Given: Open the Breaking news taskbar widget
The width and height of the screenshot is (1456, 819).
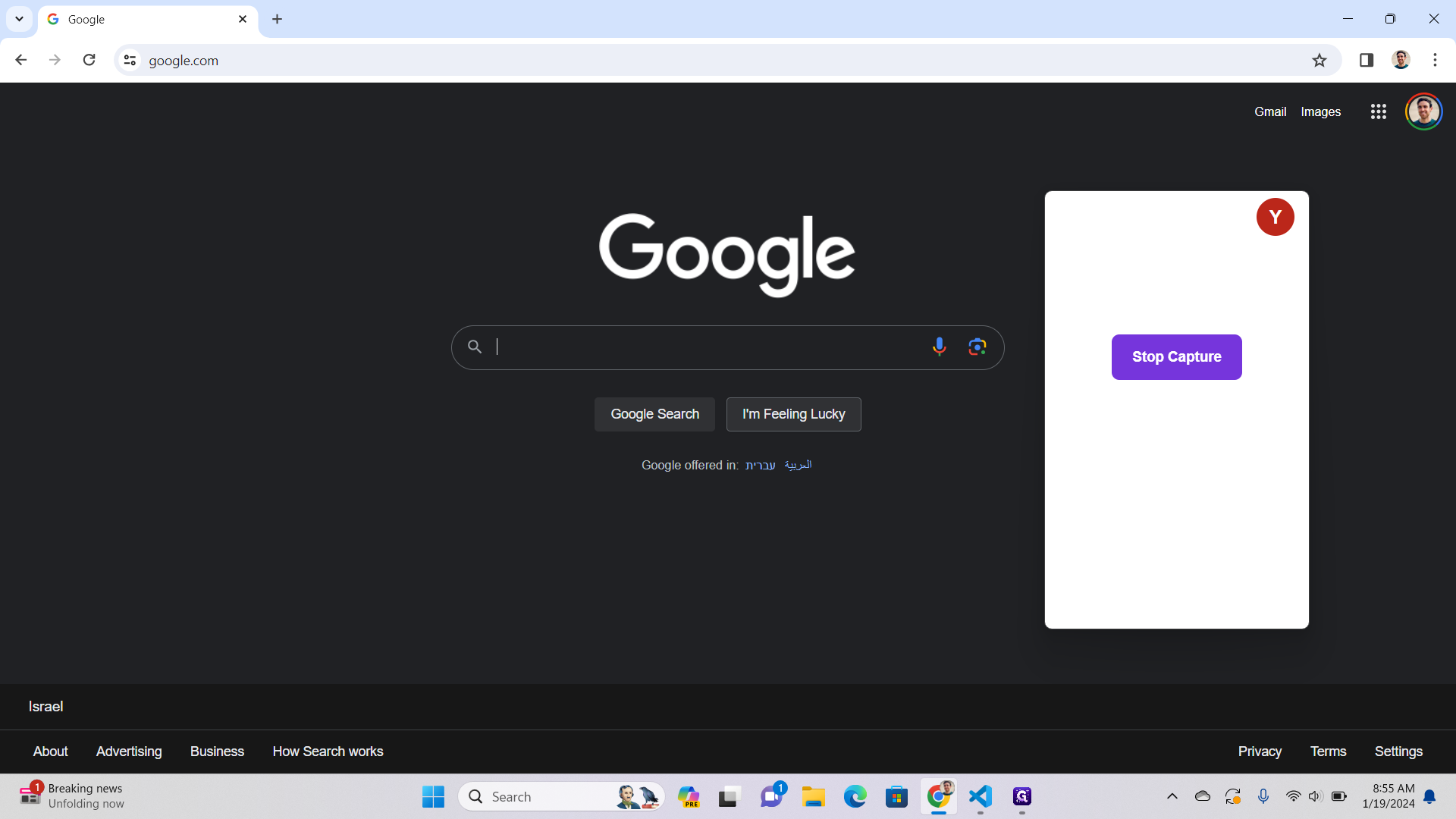Looking at the screenshot, I should click(x=72, y=796).
